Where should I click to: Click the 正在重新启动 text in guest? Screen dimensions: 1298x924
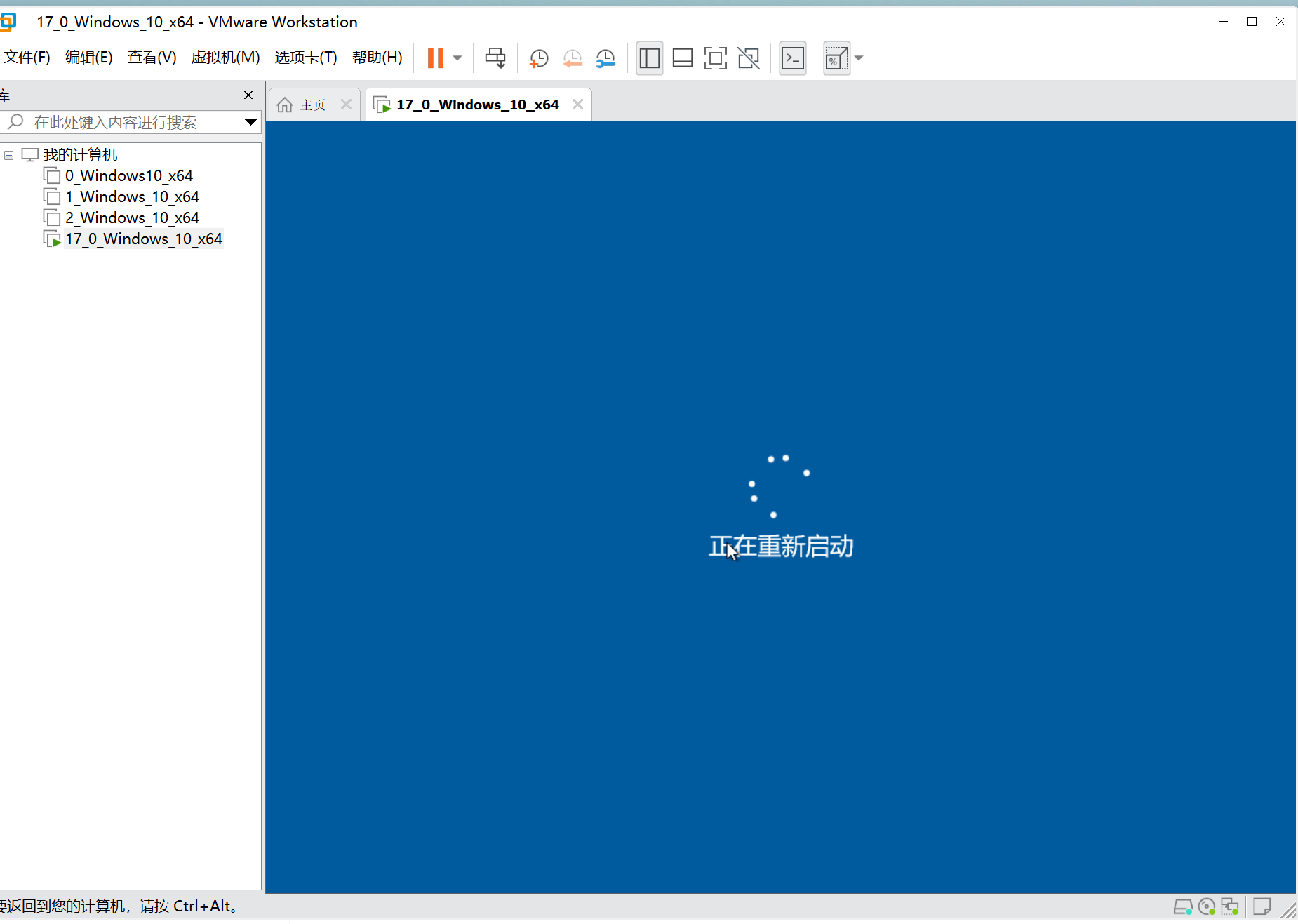point(781,547)
